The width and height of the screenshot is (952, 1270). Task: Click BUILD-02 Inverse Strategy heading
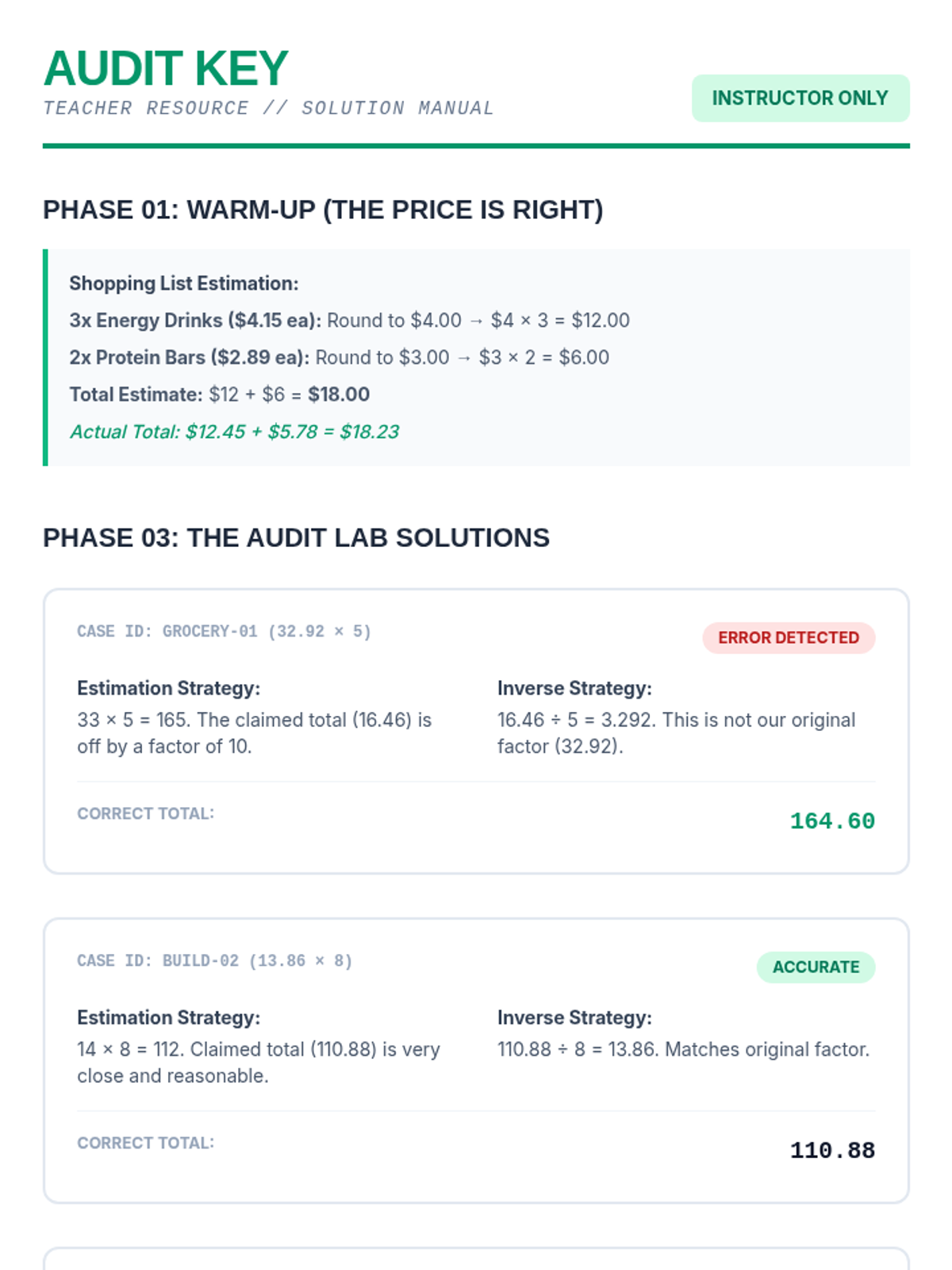[x=574, y=1018]
